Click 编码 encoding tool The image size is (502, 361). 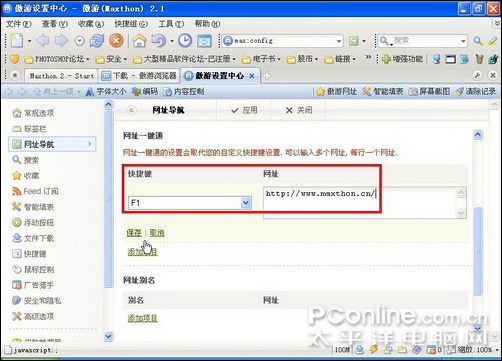[x=145, y=91]
